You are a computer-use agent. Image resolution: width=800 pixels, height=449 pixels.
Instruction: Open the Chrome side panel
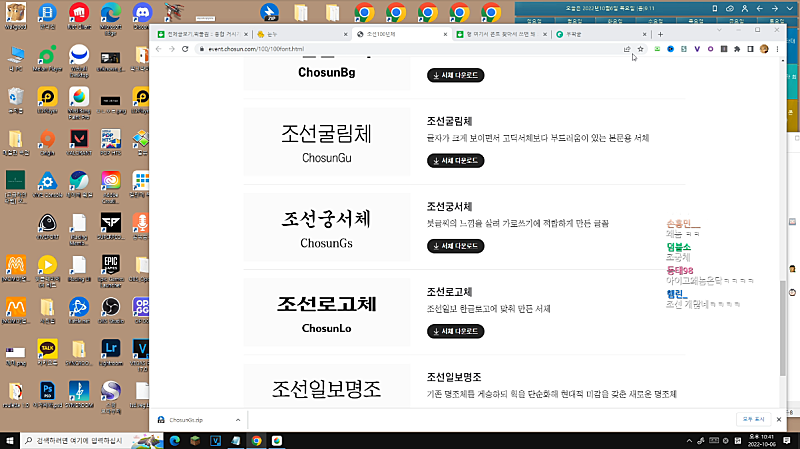(751, 49)
